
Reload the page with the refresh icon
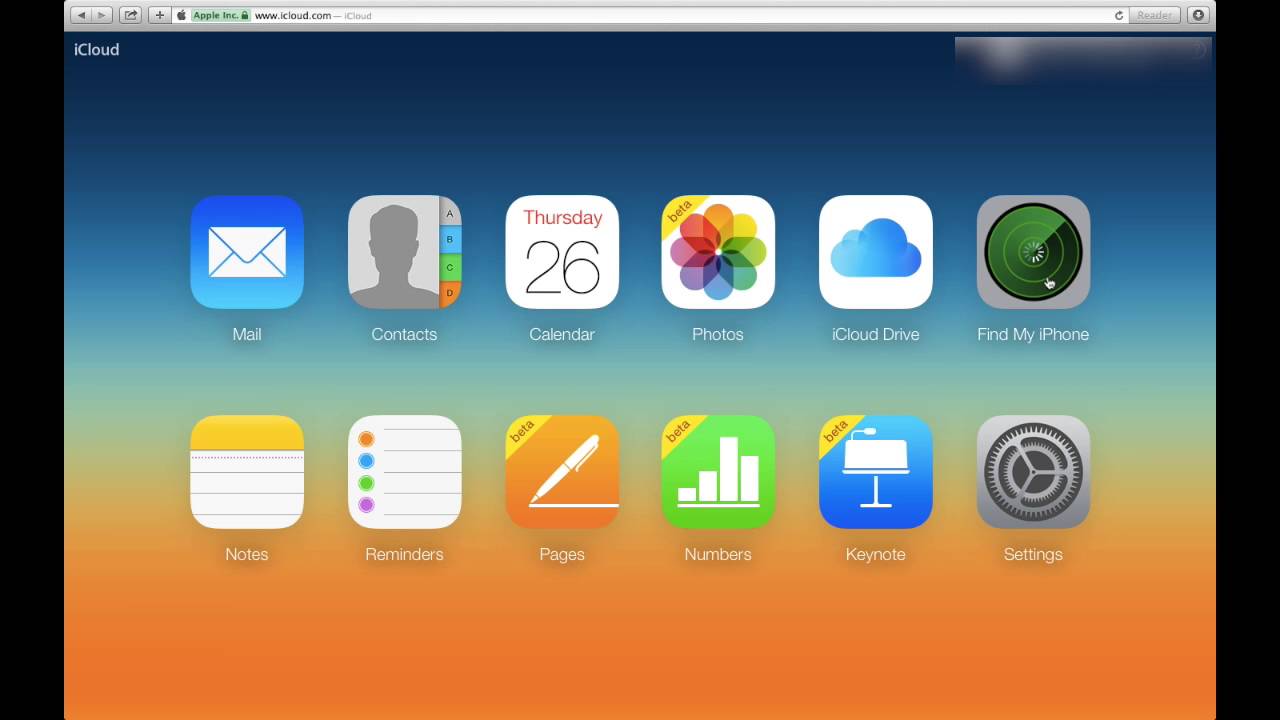(x=1119, y=15)
